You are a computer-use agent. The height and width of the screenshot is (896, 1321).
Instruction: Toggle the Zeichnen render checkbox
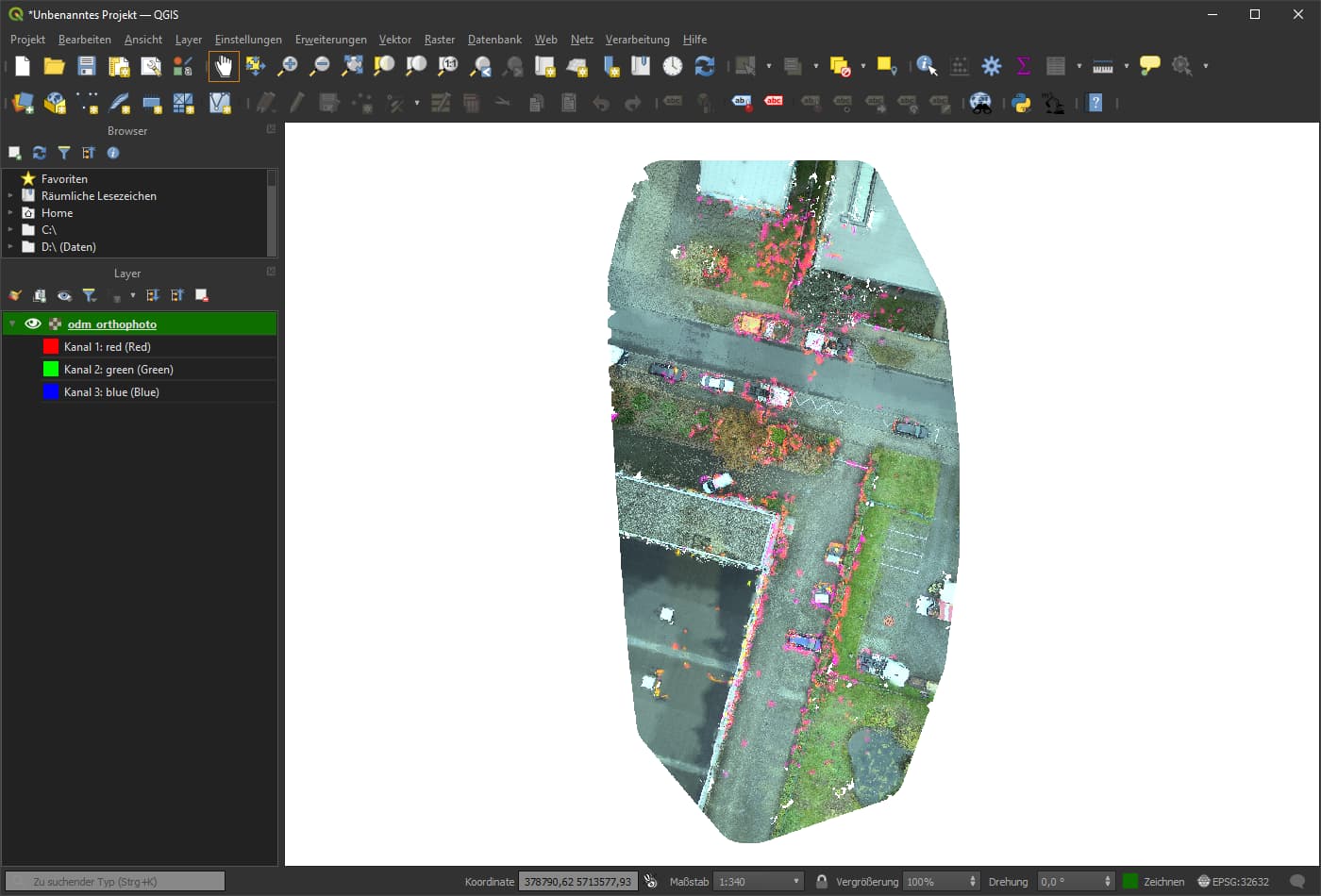(1130, 882)
